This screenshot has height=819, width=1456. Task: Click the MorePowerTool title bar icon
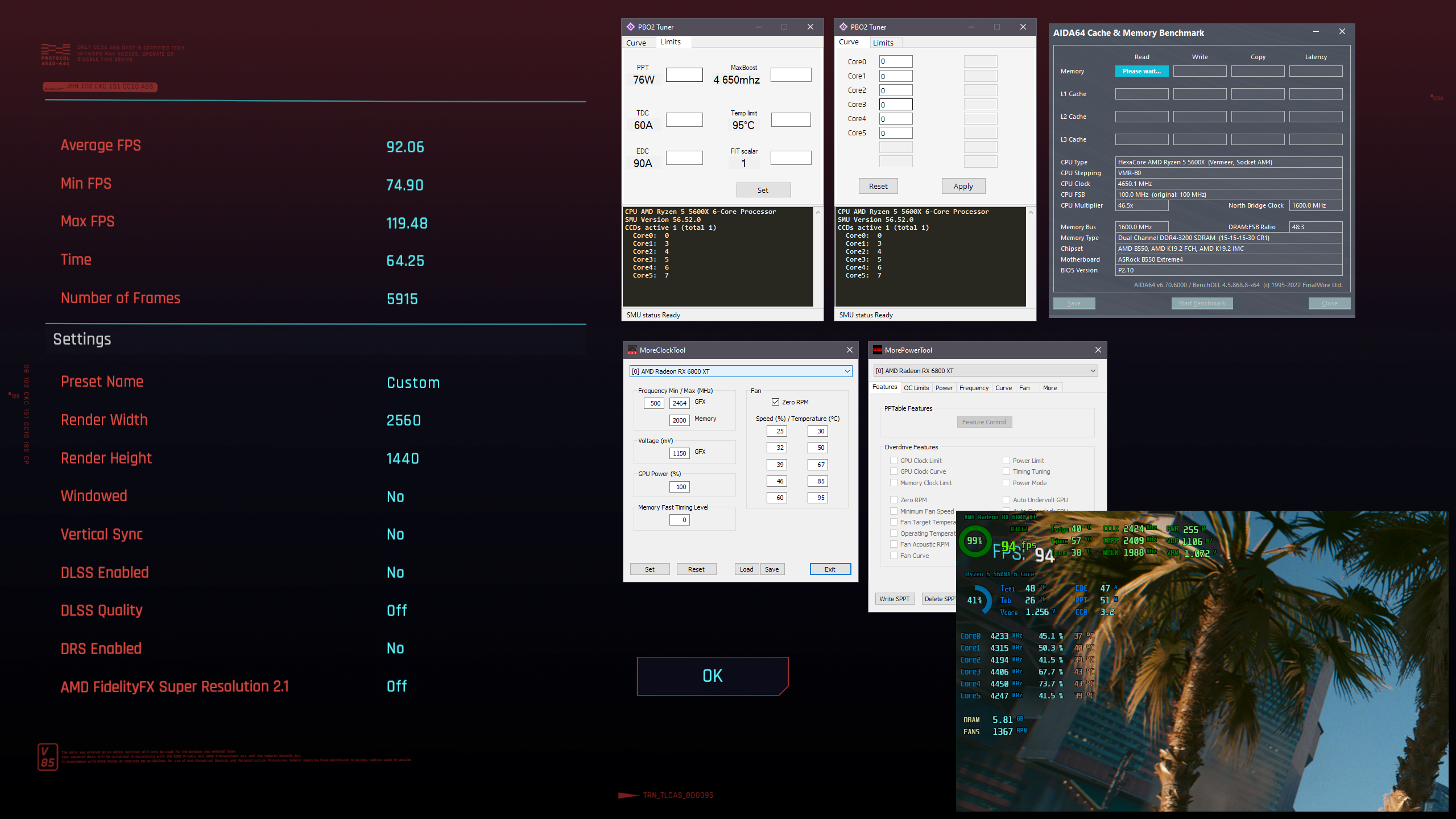click(x=878, y=350)
